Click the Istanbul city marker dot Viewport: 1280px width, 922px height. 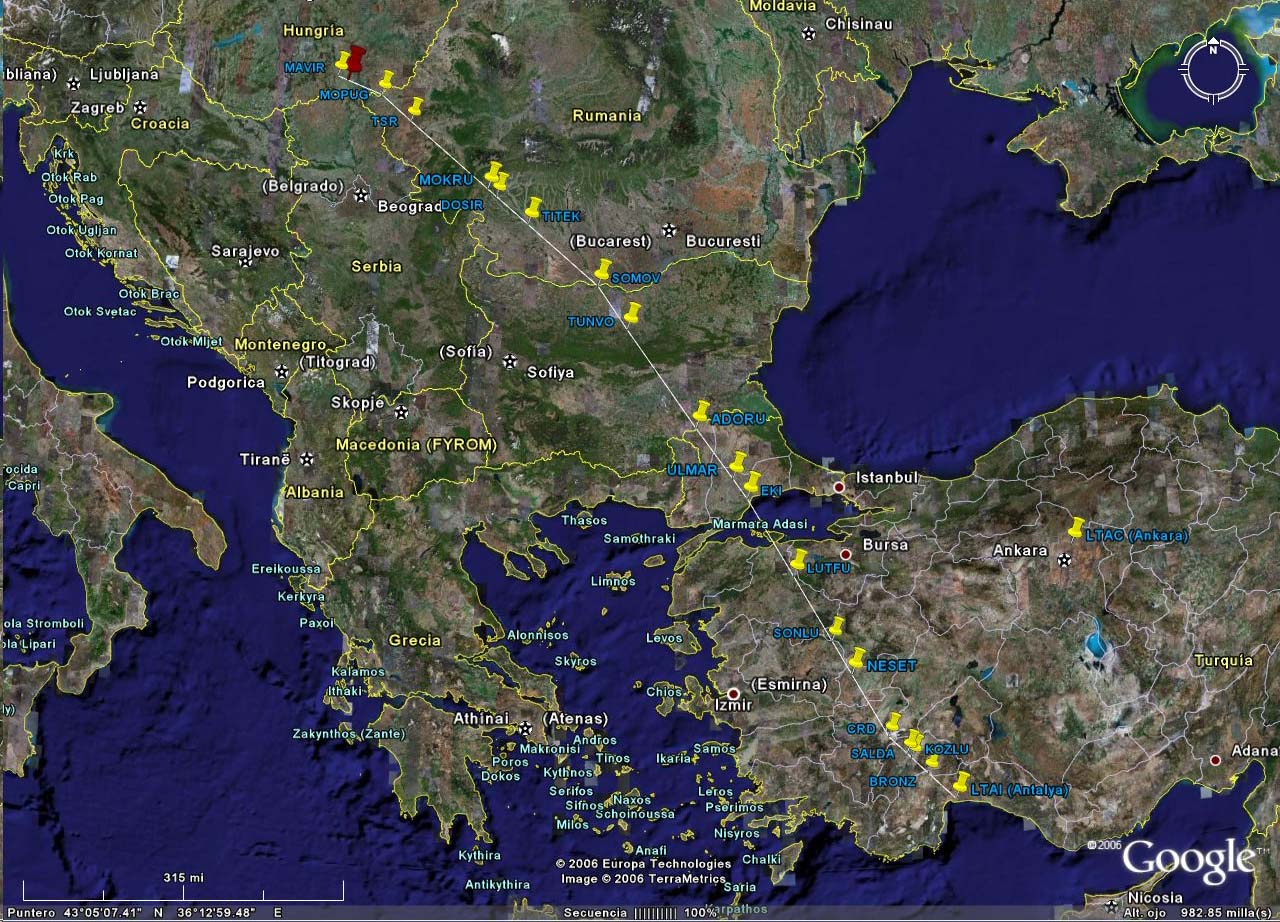(x=840, y=487)
